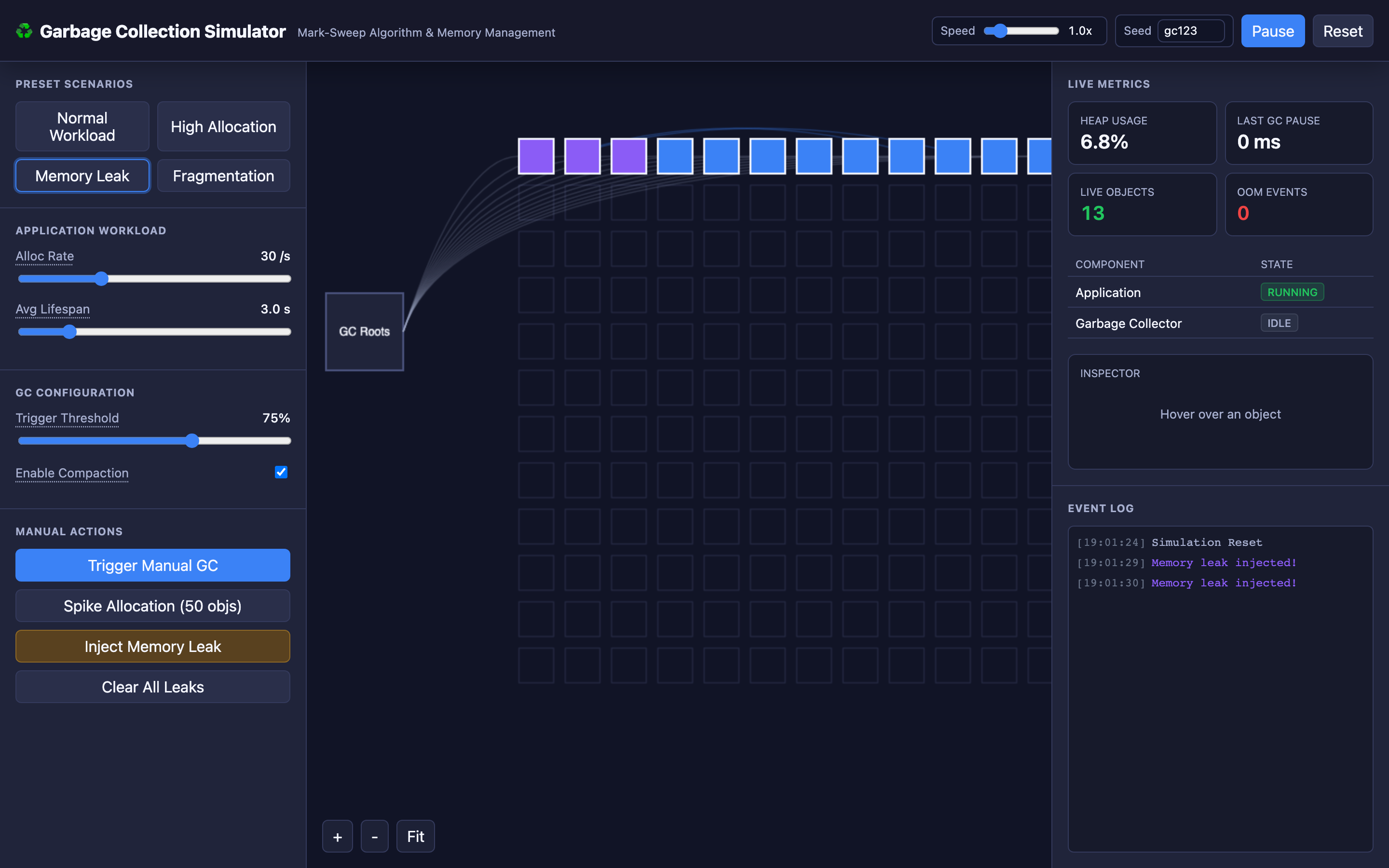Click Spike Allocation (50 objs)
This screenshot has width=1389, height=868.
153,606
